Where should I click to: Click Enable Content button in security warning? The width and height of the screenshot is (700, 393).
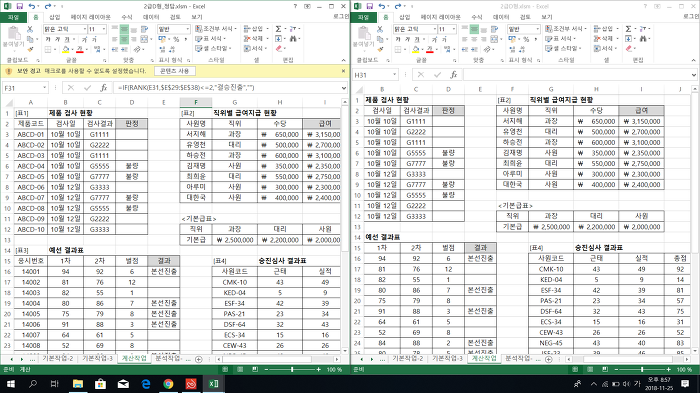[175, 71]
